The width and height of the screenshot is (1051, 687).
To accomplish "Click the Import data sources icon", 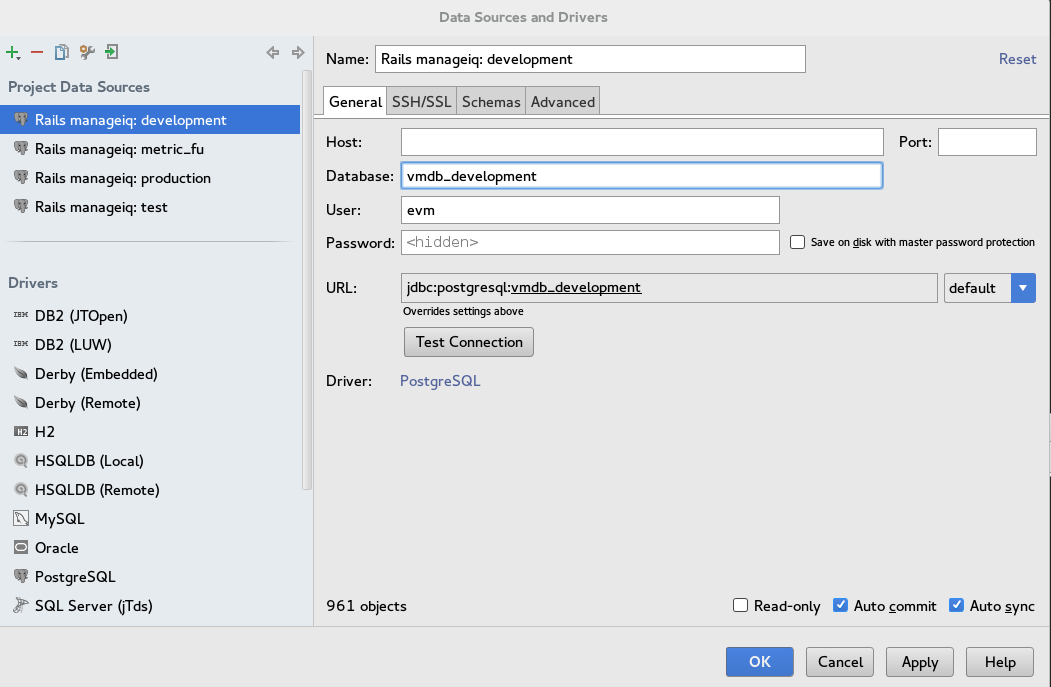I will click(x=111, y=52).
